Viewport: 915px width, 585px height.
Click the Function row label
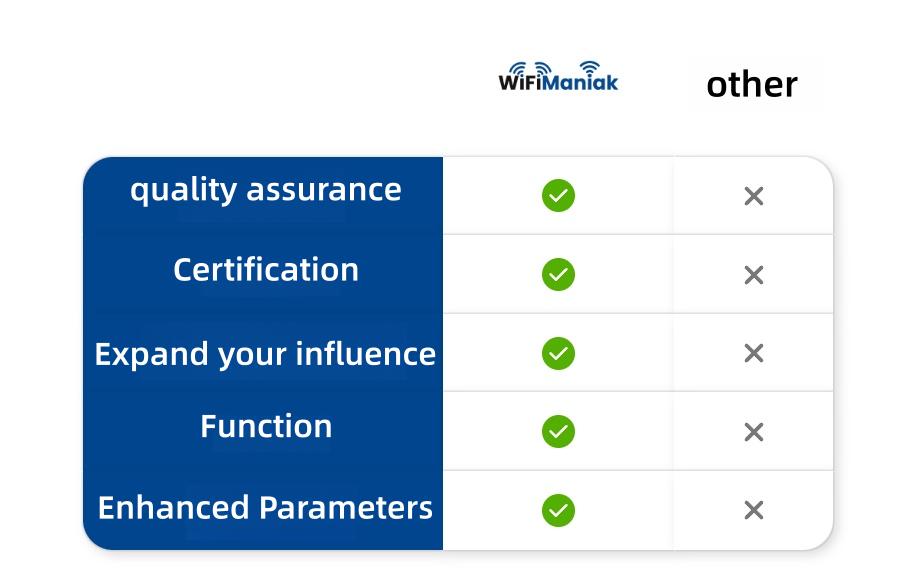pos(265,427)
